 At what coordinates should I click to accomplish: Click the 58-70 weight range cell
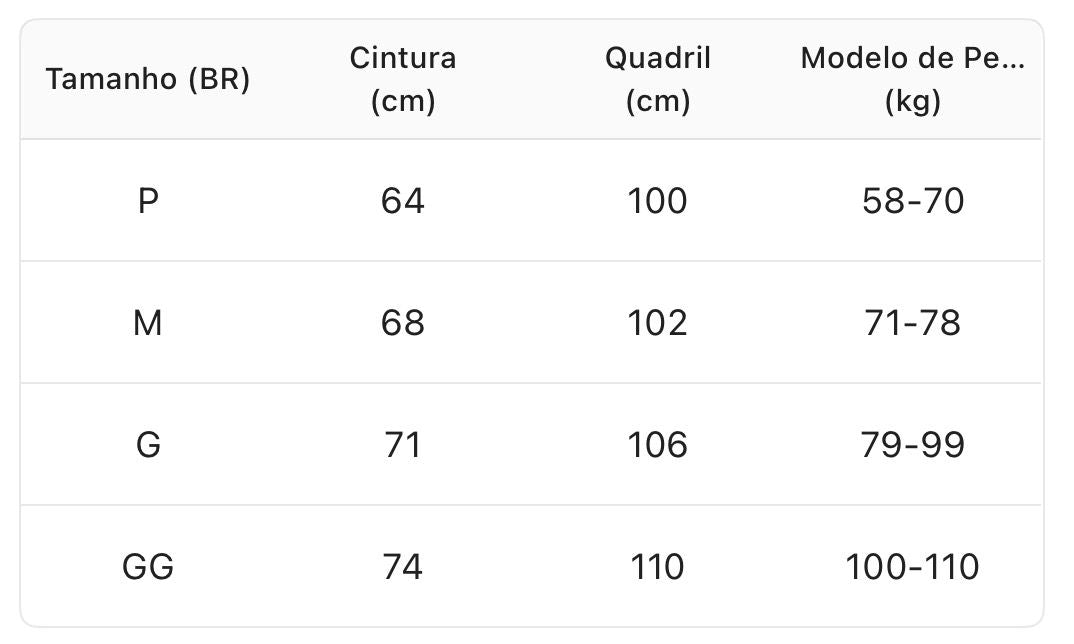(x=913, y=201)
